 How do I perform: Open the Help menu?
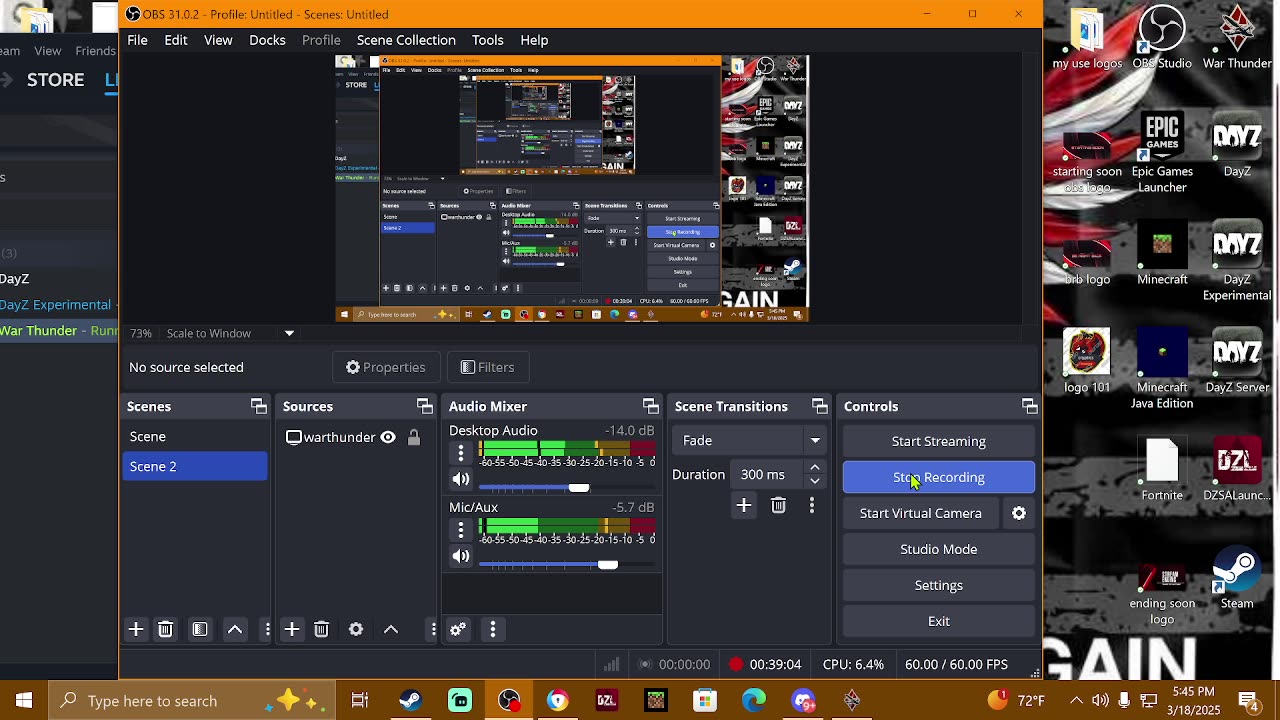[x=534, y=40]
